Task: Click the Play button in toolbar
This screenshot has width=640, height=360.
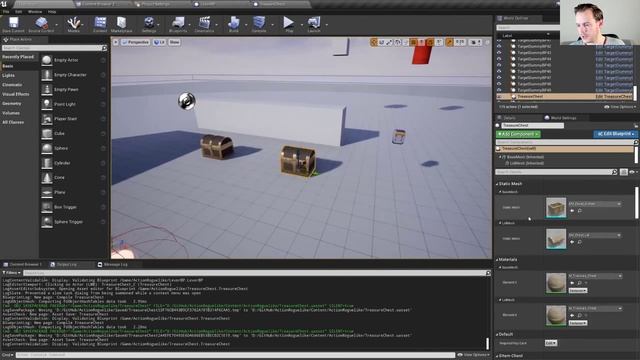Action: [289, 22]
